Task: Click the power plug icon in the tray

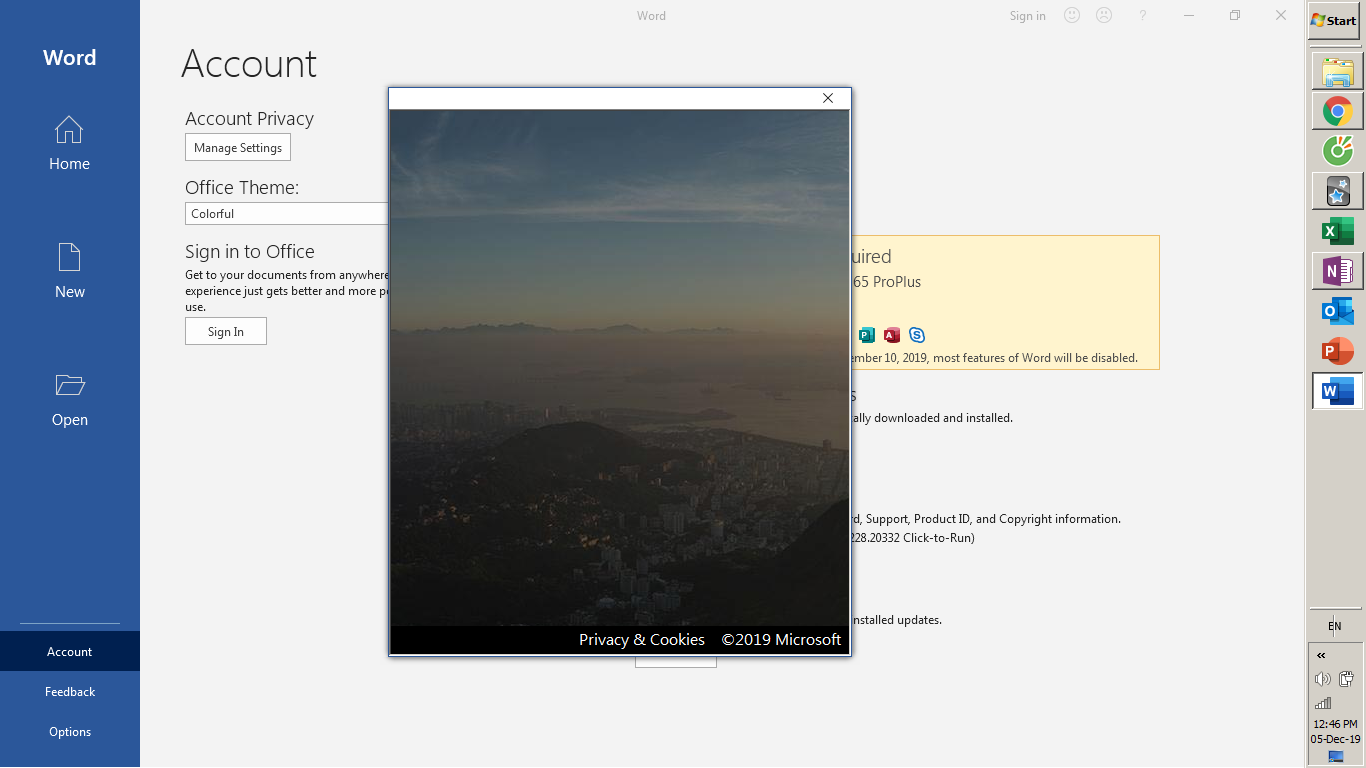Action: point(1347,679)
